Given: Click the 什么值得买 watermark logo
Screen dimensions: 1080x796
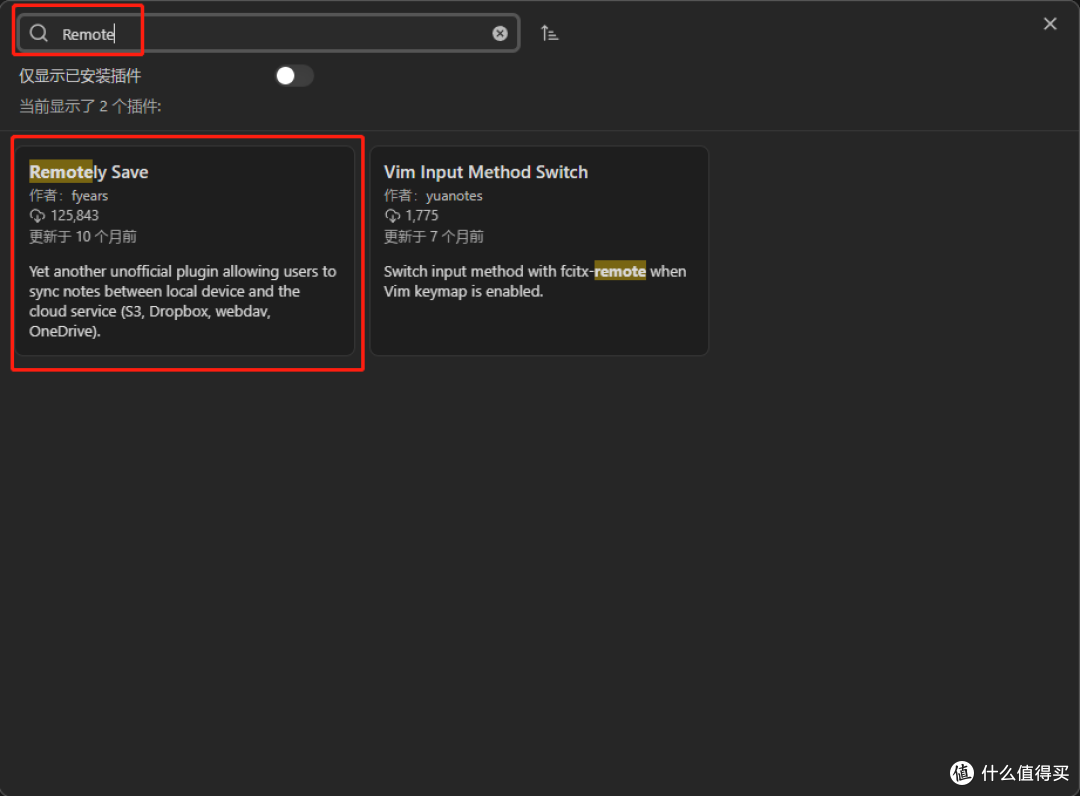Looking at the screenshot, I should pyautogui.click(x=962, y=772).
